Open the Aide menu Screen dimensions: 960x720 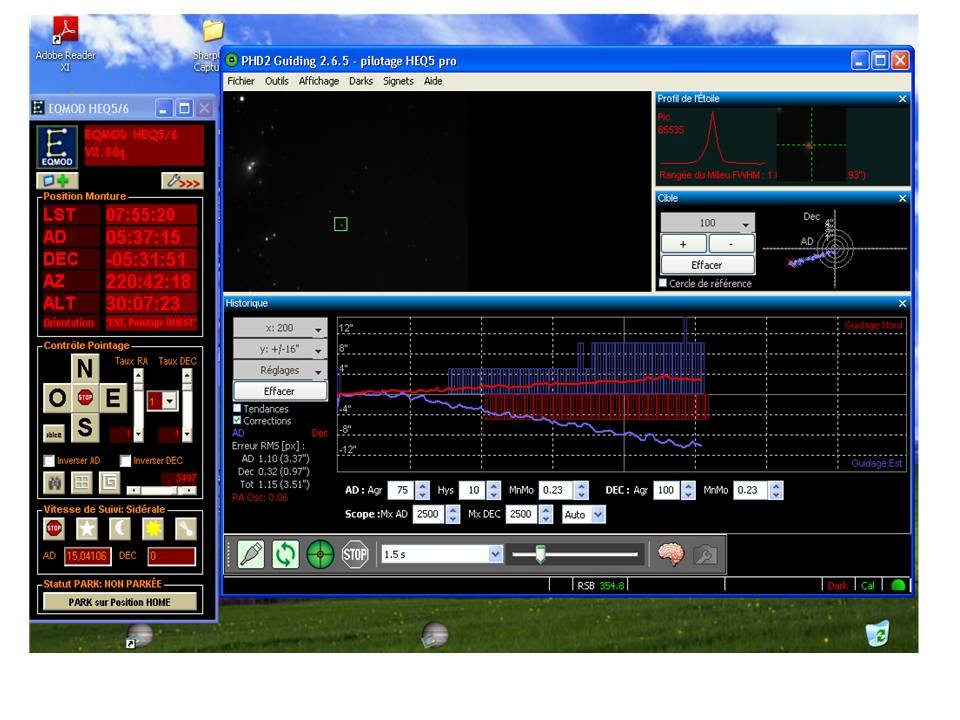point(433,81)
